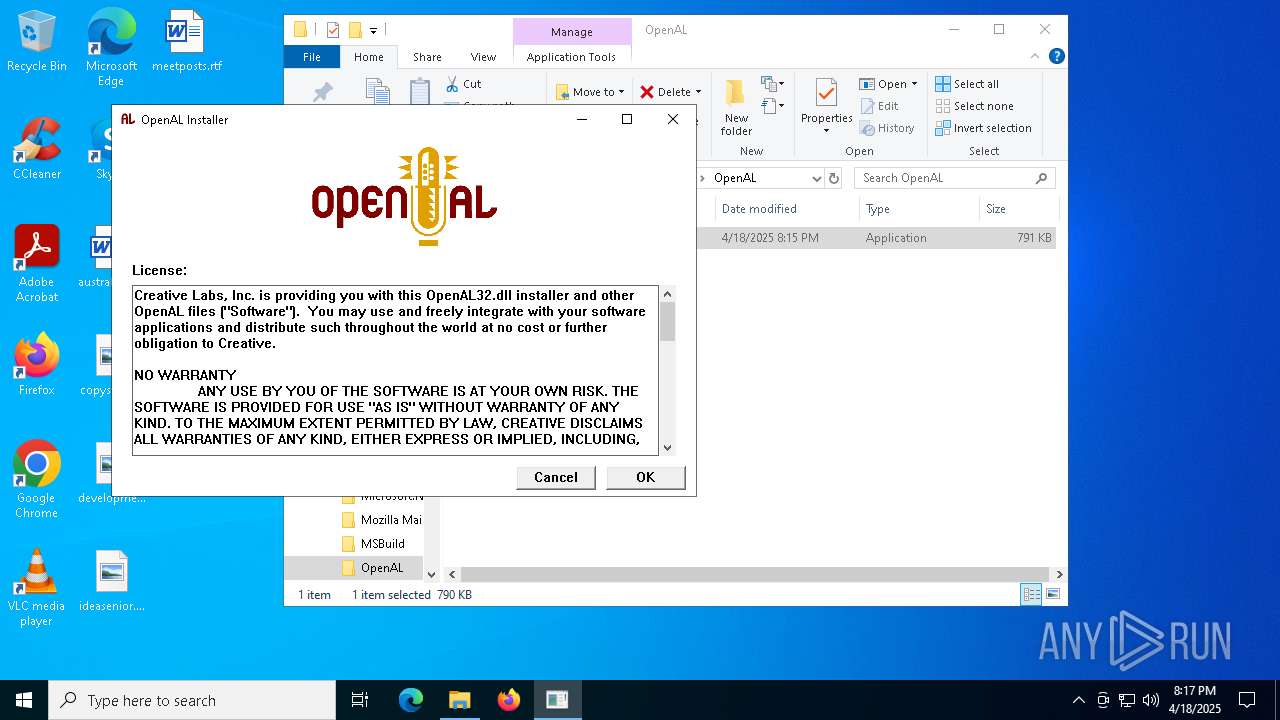Open the Mozilla Mai folder in tree

click(x=381, y=520)
